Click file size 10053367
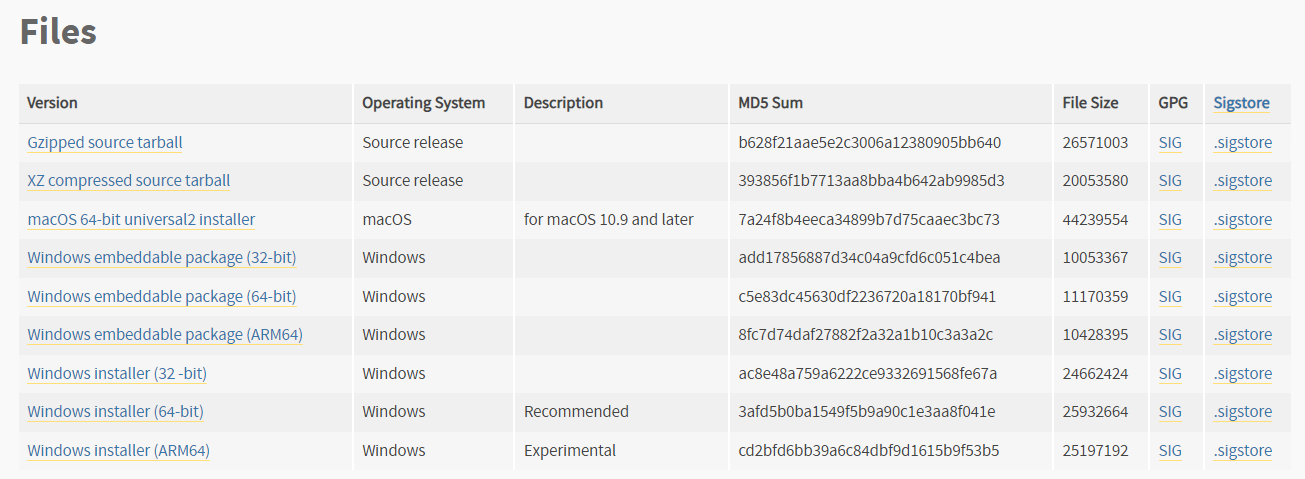 coord(1095,258)
